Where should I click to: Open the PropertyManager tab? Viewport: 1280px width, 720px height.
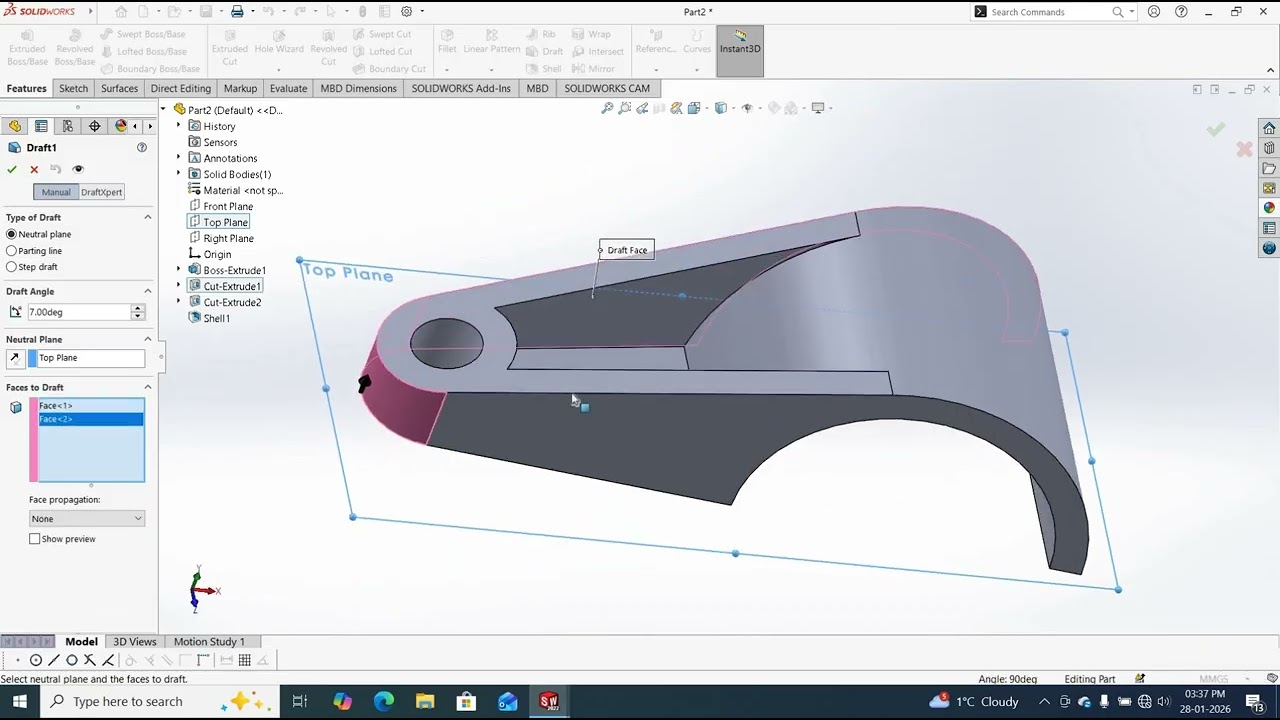[41, 126]
